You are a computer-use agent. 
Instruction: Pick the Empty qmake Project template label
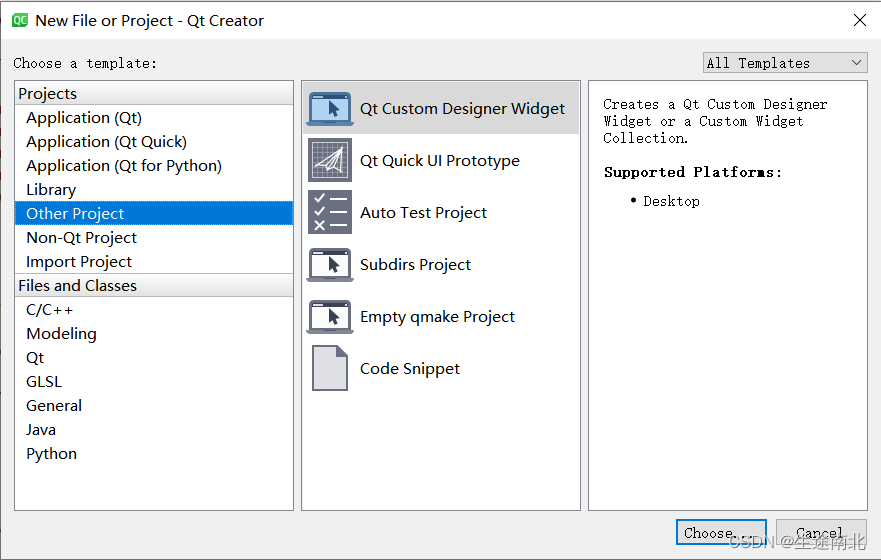(x=437, y=317)
